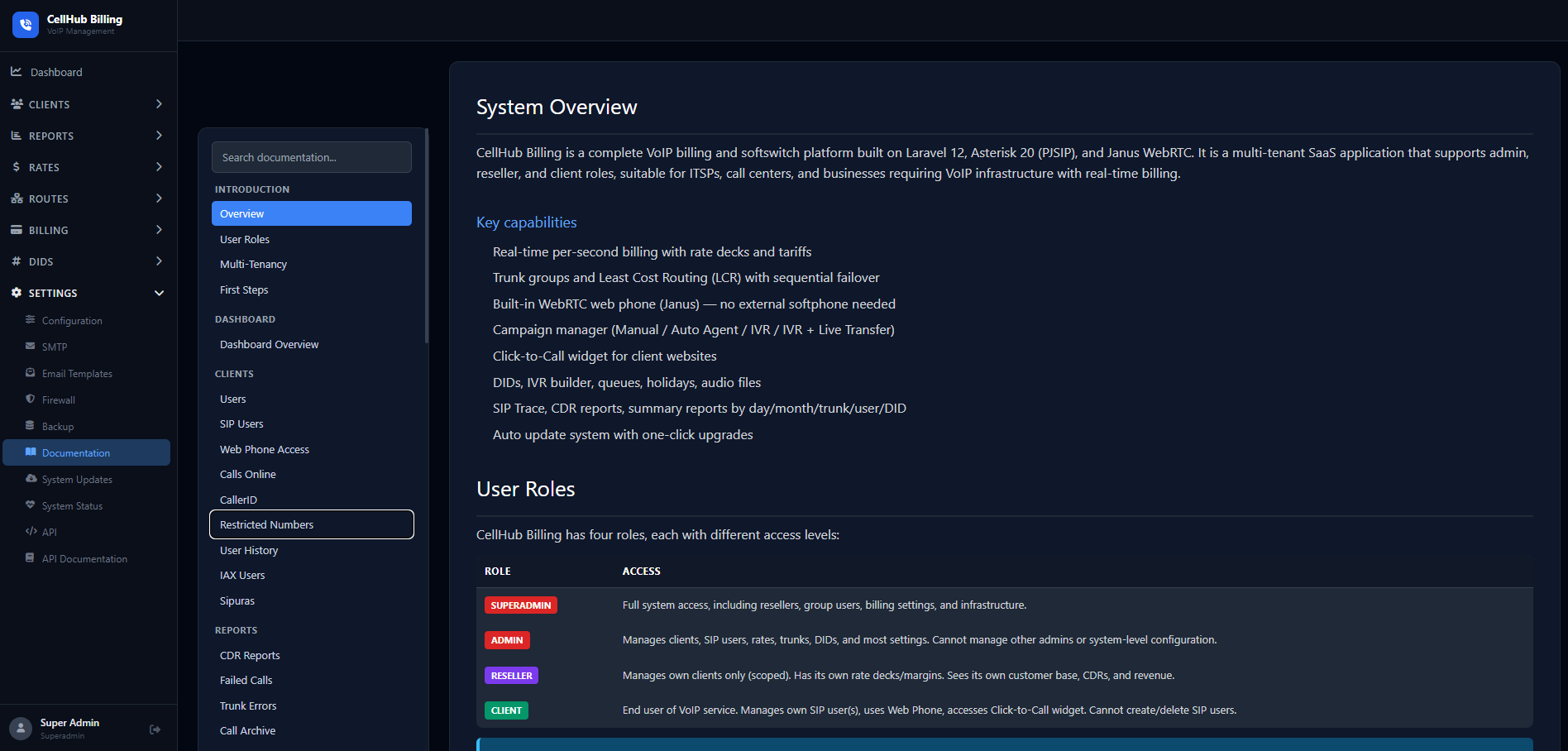Click the RESELLER role badge
Screen dimensions: 1568x751
pyautogui.click(x=511, y=676)
